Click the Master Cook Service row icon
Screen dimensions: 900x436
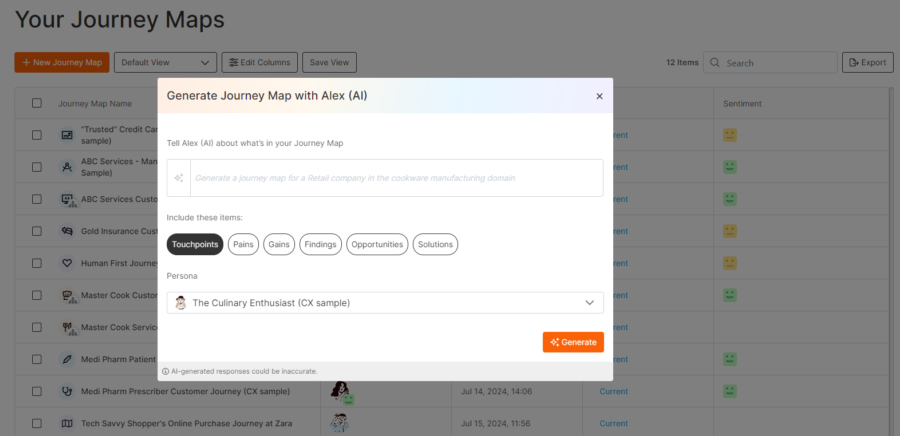pos(67,328)
